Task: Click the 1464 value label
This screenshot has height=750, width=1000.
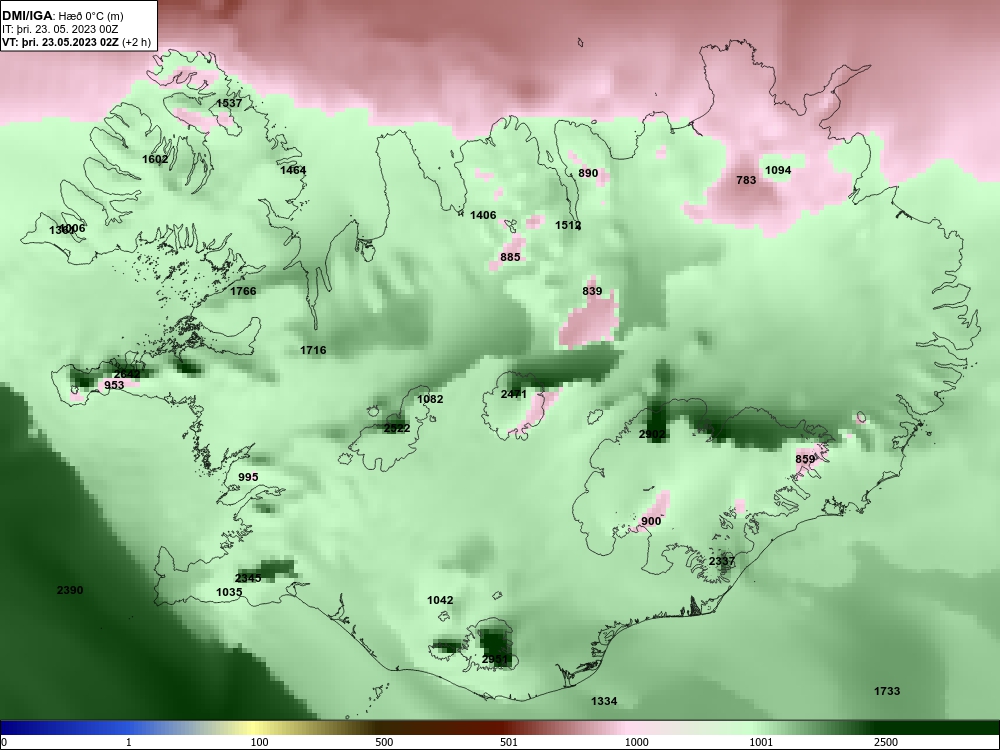Action: click(293, 170)
